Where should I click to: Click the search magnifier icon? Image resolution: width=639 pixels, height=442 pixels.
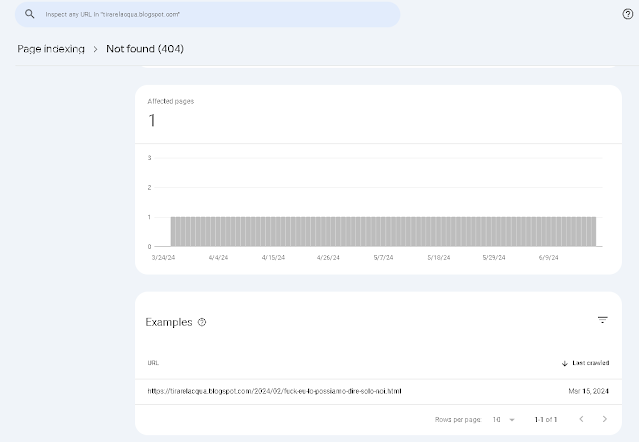(30, 15)
